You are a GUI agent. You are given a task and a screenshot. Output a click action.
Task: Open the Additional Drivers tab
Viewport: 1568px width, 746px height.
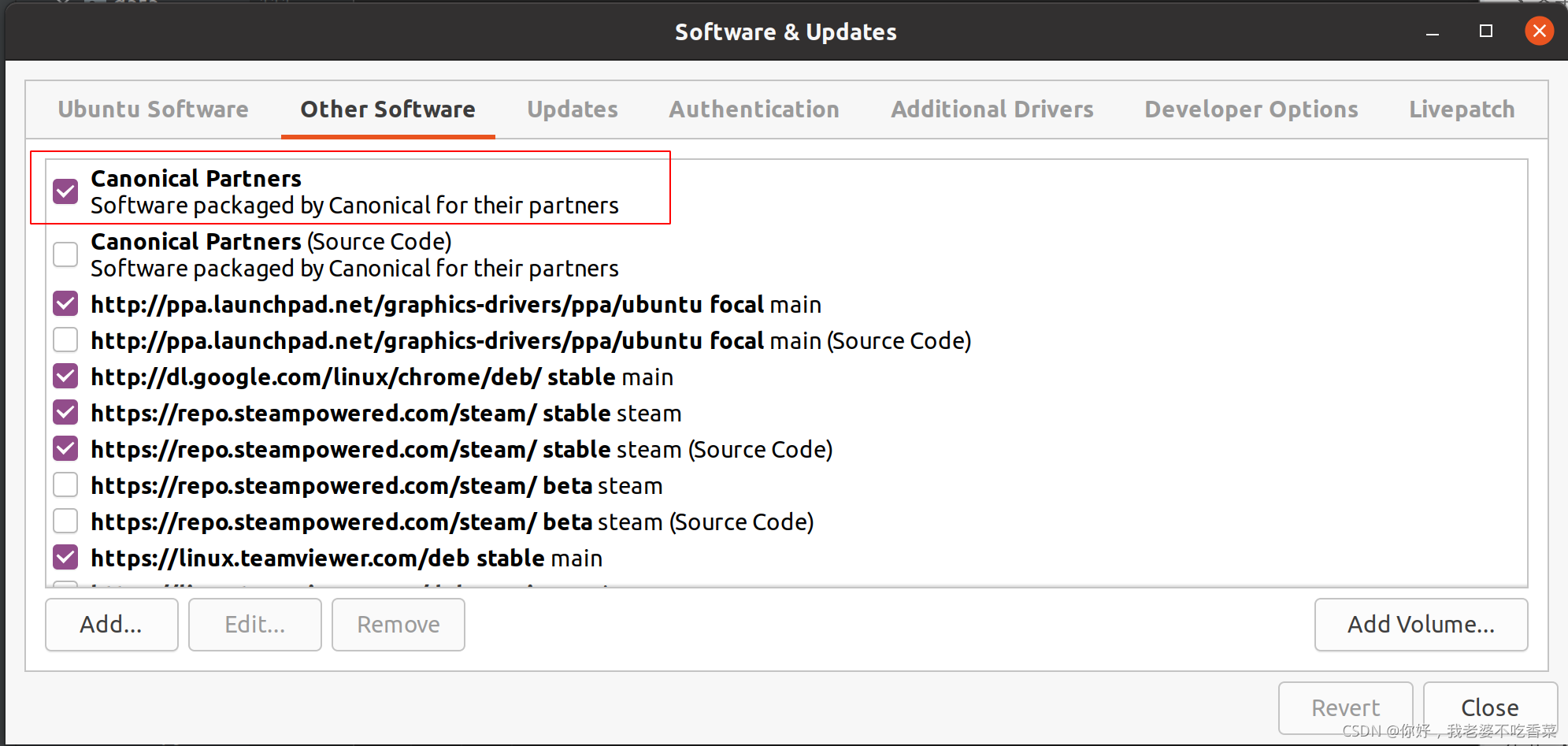(992, 109)
